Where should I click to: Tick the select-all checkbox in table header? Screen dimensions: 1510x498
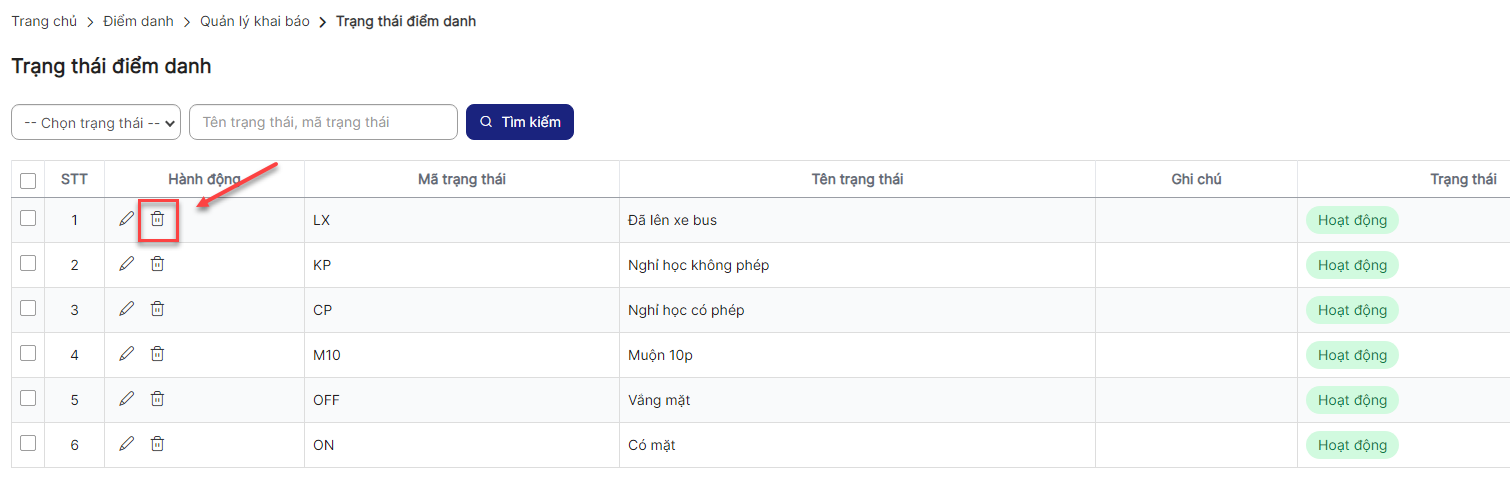(28, 181)
